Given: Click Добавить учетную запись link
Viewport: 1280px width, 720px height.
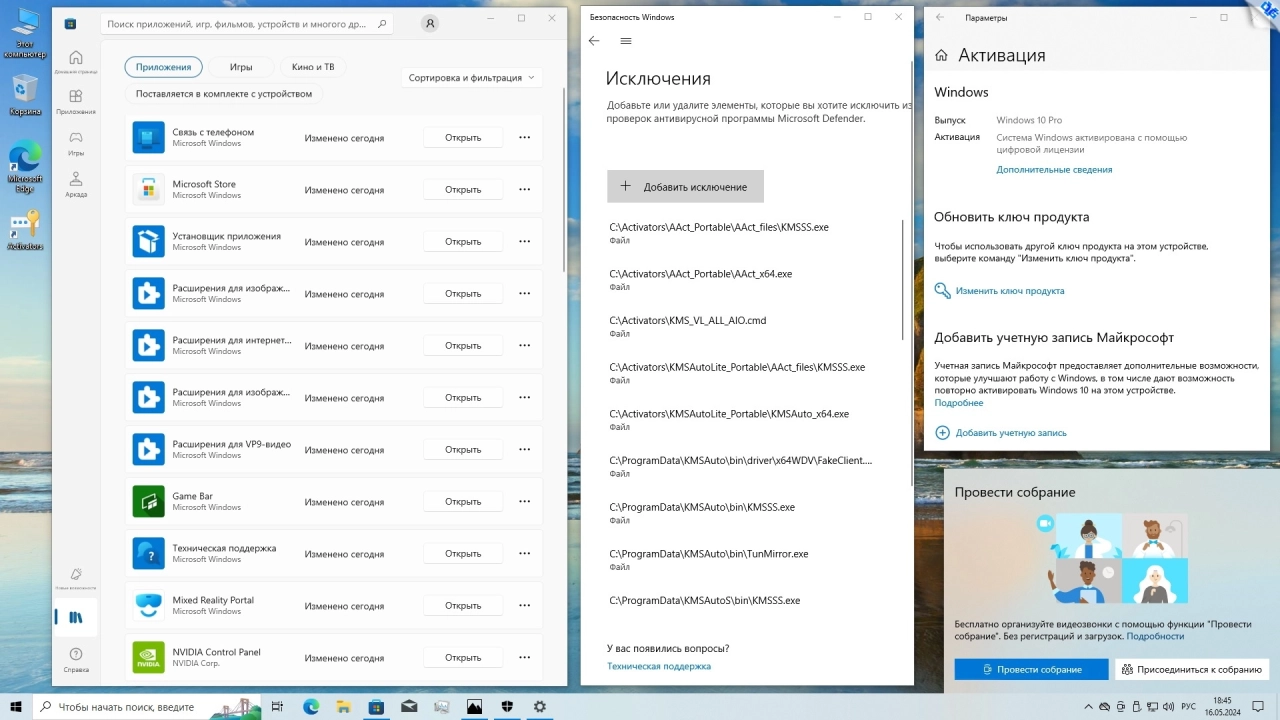Looking at the screenshot, I should (1011, 433).
